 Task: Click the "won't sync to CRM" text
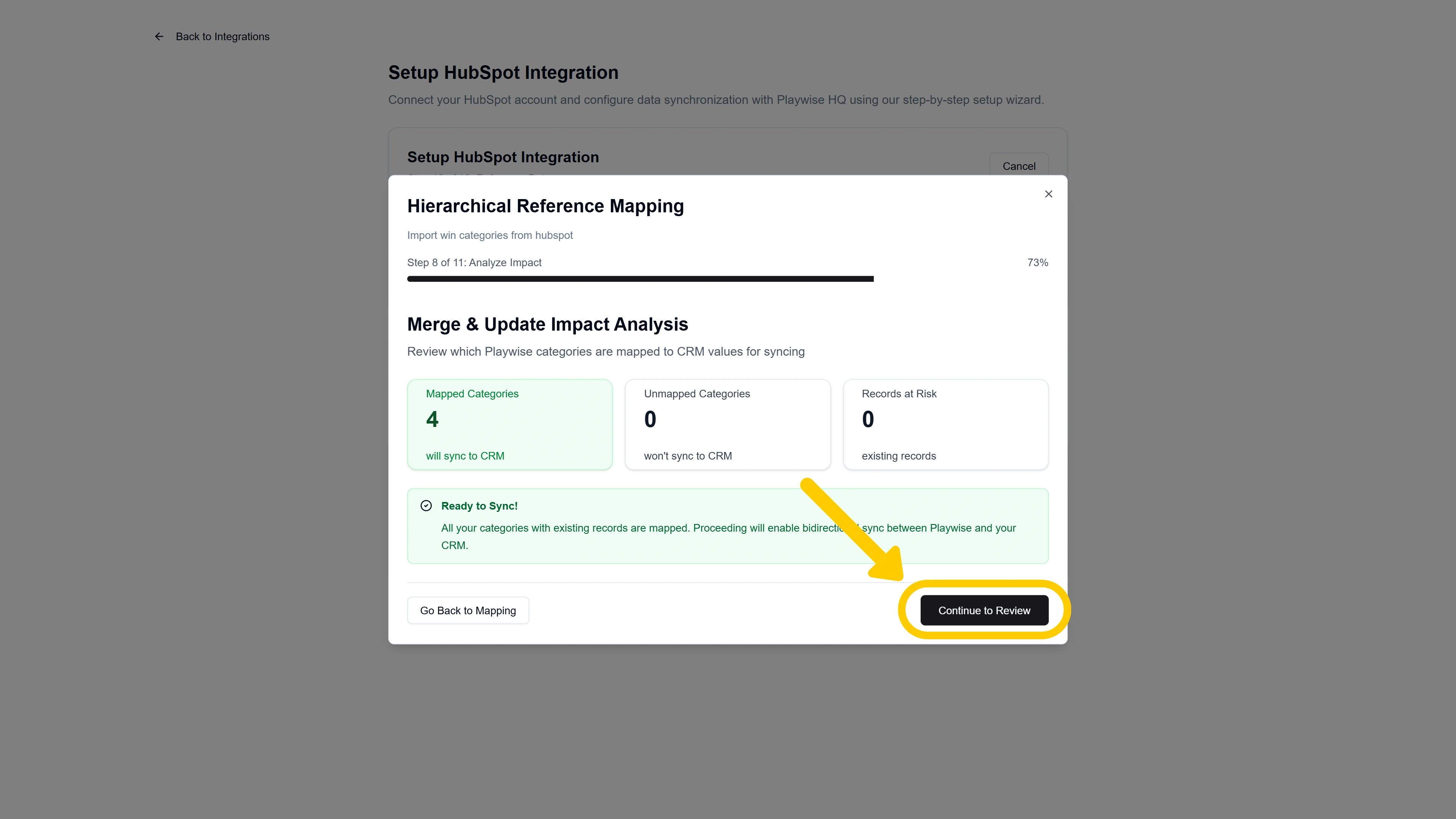[687, 456]
